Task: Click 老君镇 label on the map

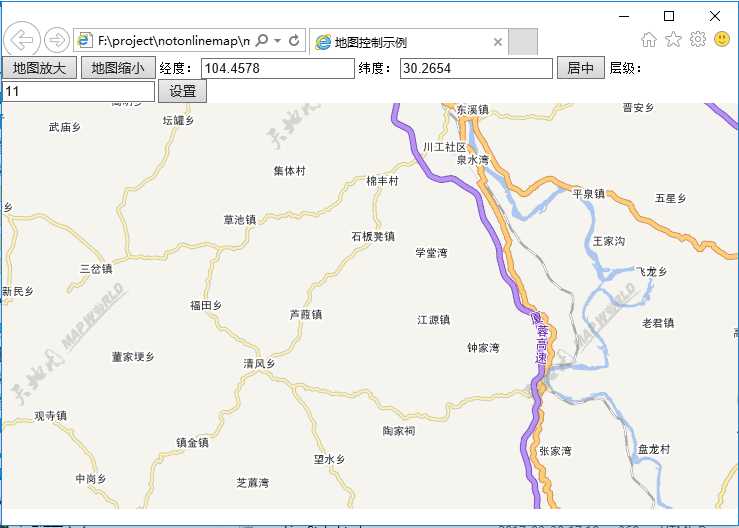Action: pyautogui.click(x=658, y=323)
